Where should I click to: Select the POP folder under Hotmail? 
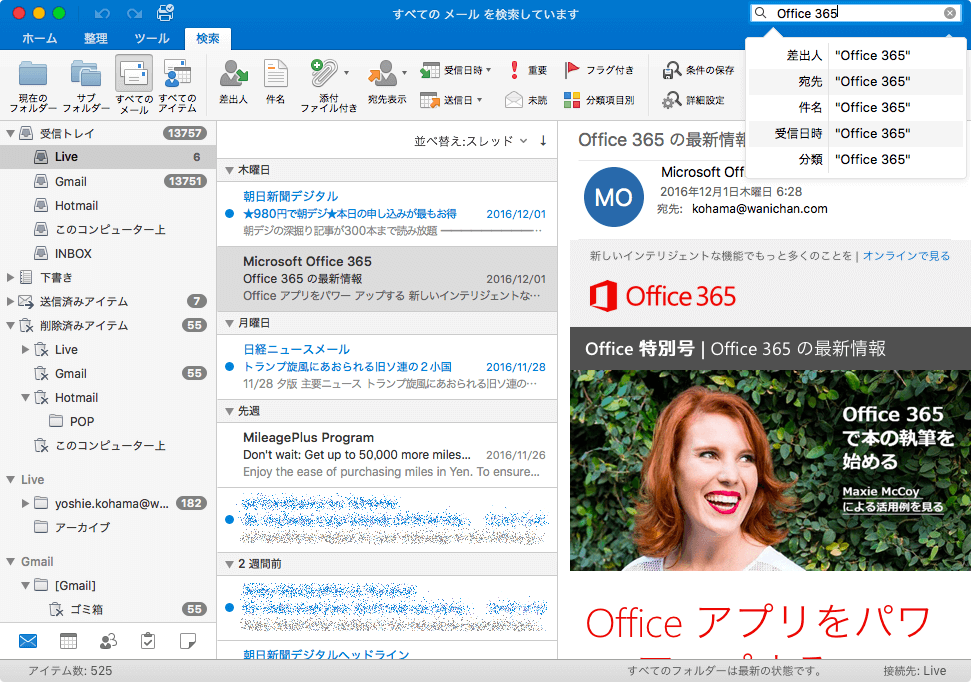click(x=108, y=421)
